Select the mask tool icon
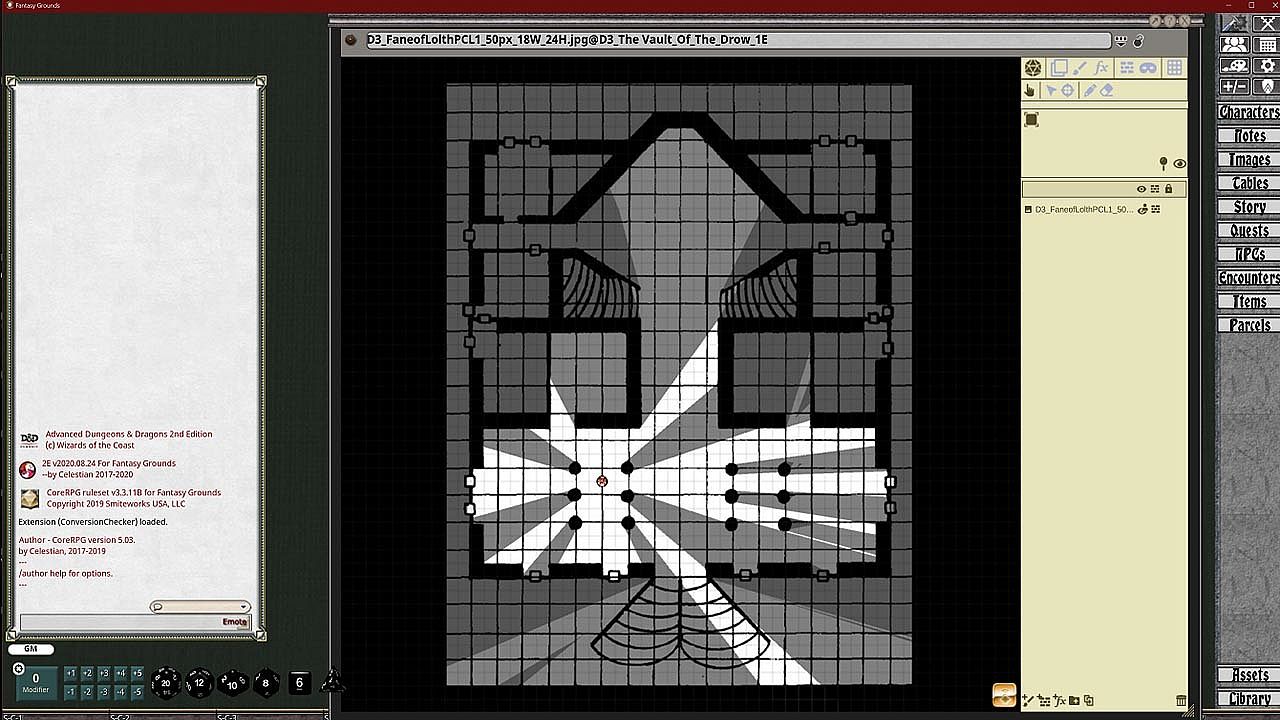1280x720 pixels. (x=1148, y=68)
